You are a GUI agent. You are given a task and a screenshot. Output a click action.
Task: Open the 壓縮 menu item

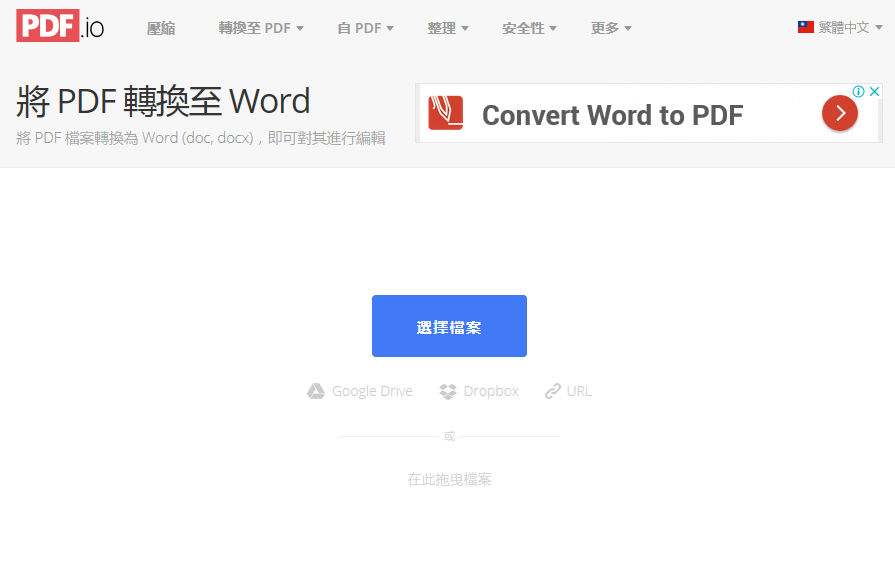161,28
